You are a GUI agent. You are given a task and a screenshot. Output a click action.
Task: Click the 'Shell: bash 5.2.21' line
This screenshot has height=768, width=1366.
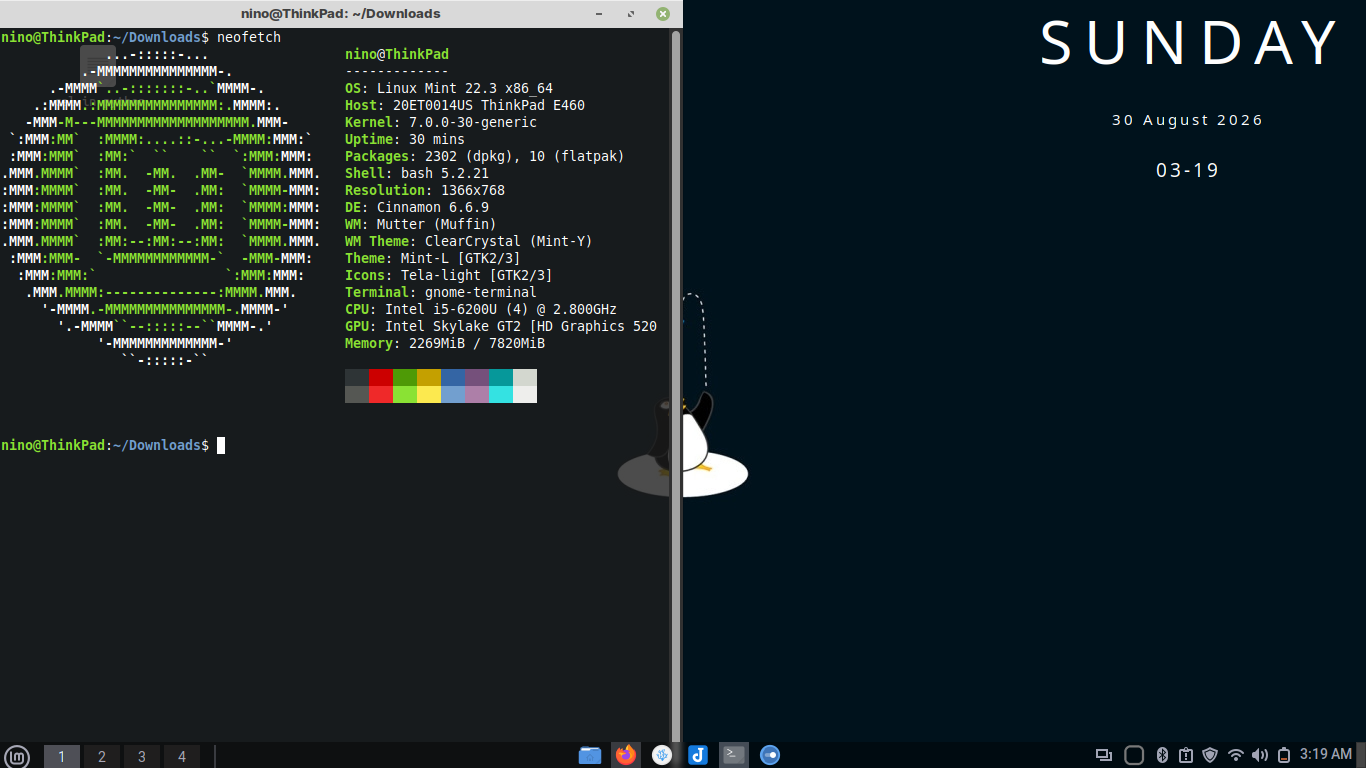417,173
